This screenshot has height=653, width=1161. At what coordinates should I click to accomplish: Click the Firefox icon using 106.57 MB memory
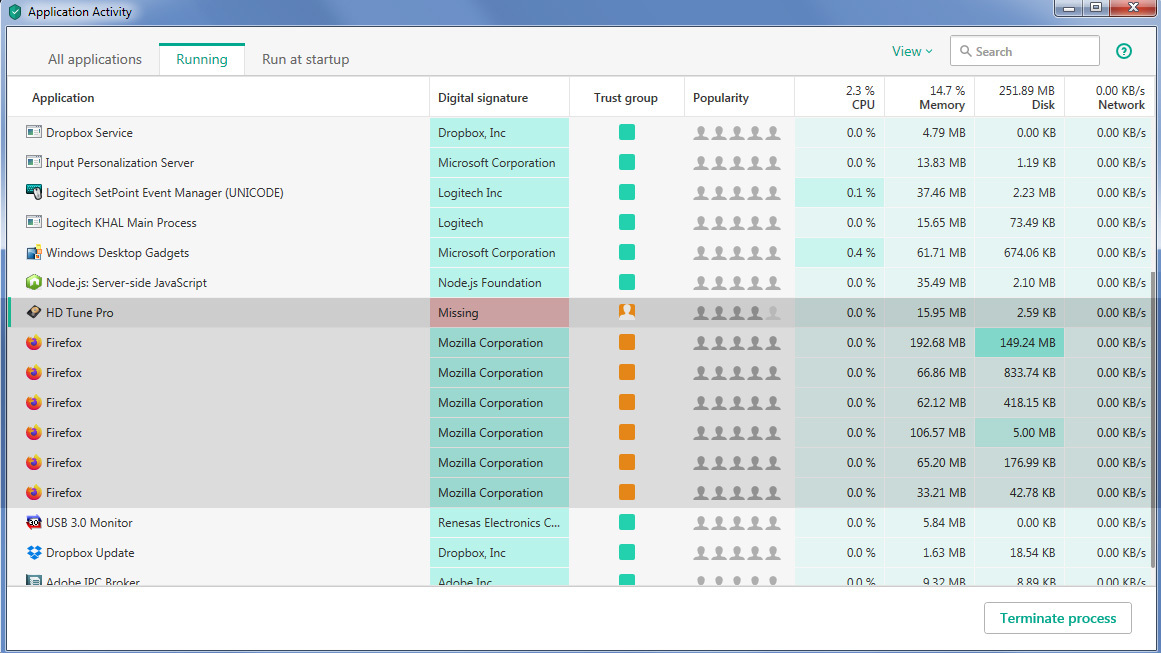pos(33,432)
